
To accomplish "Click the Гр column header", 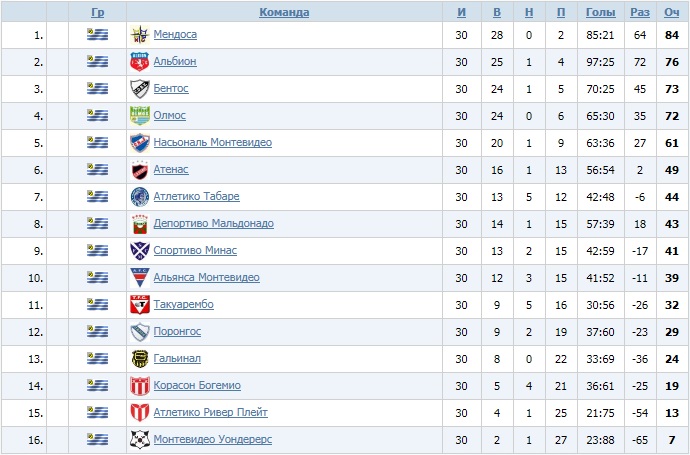I will pyautogui.click(x=97, y=13).
